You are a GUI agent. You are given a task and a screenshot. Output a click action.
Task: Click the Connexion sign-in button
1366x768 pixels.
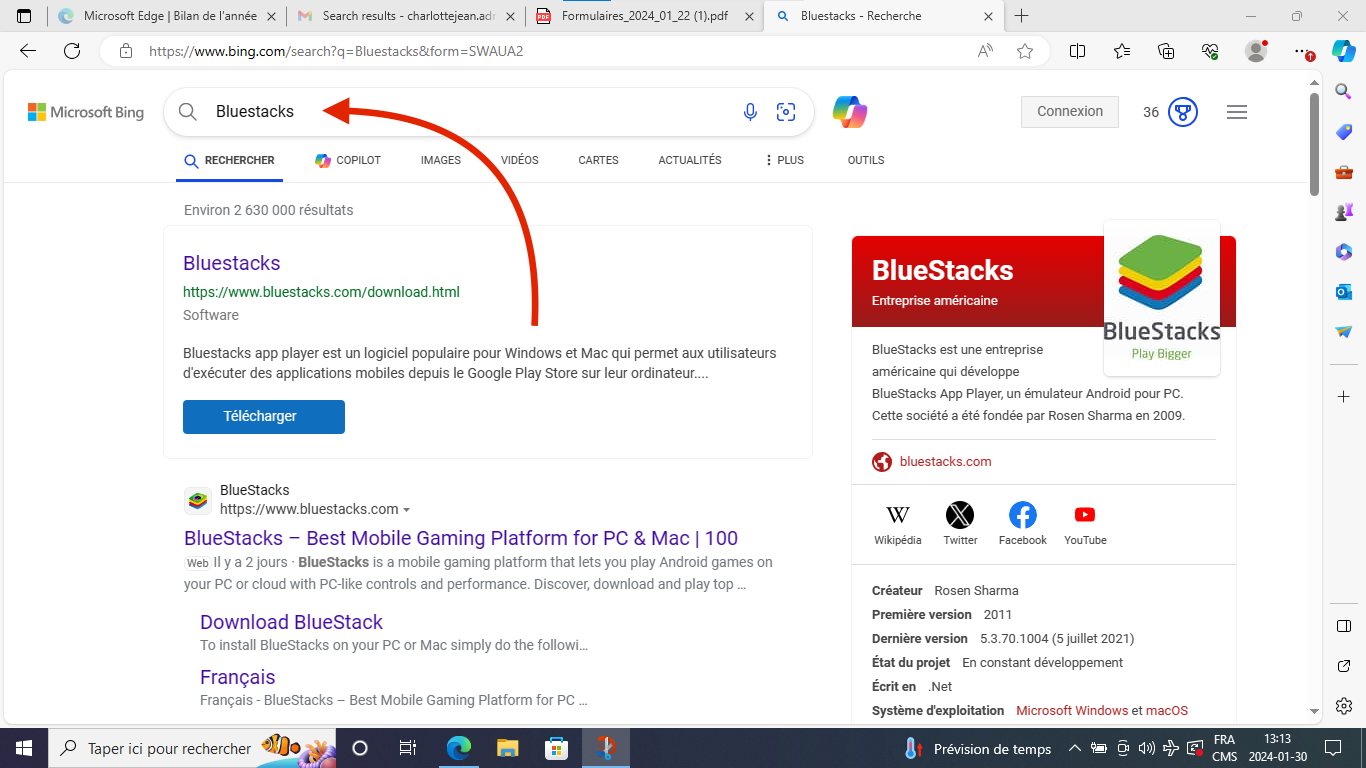1069,112
